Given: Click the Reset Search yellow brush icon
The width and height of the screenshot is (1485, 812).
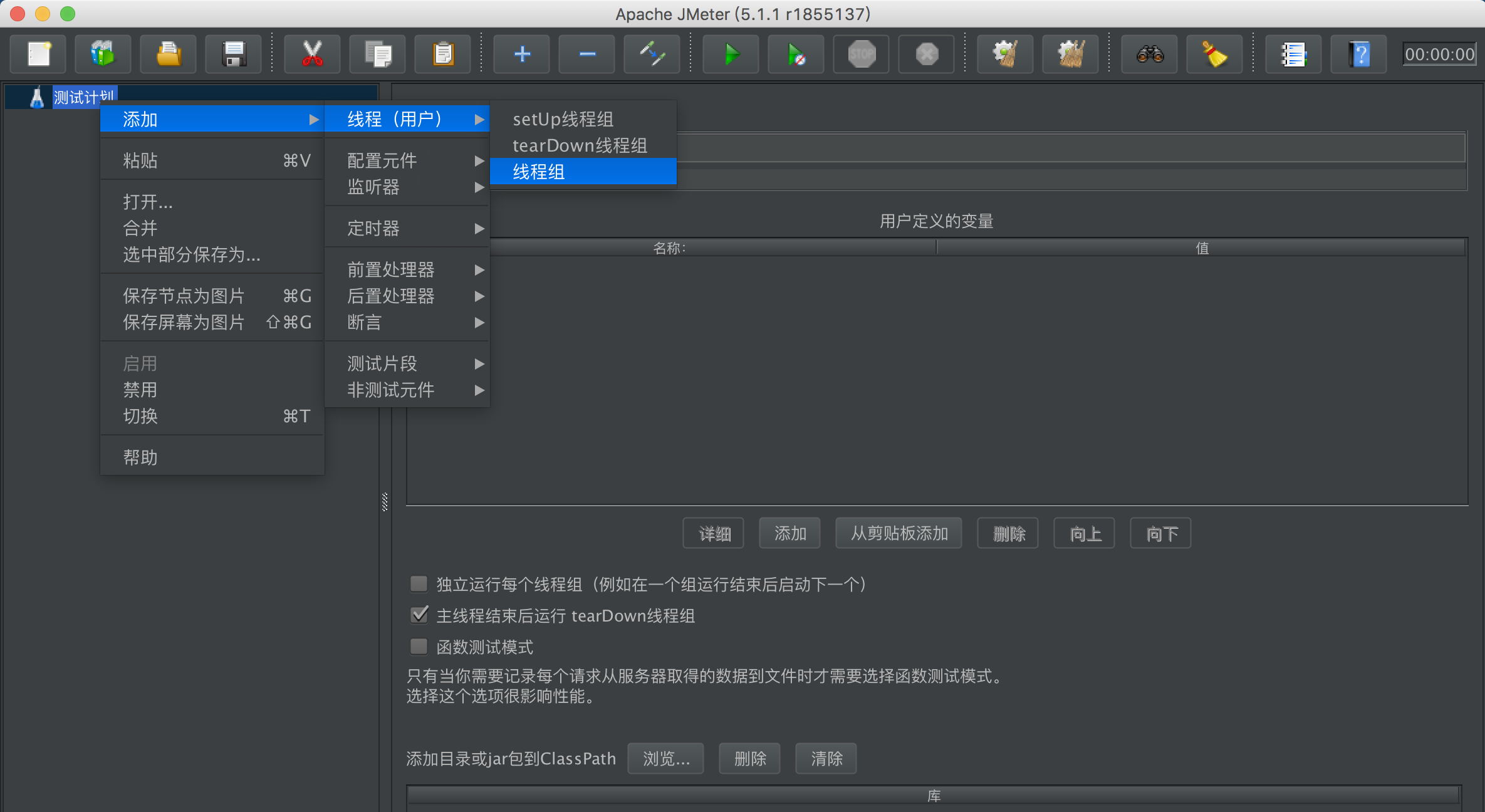Looking at the screenshot, I should click(1214, 55).
